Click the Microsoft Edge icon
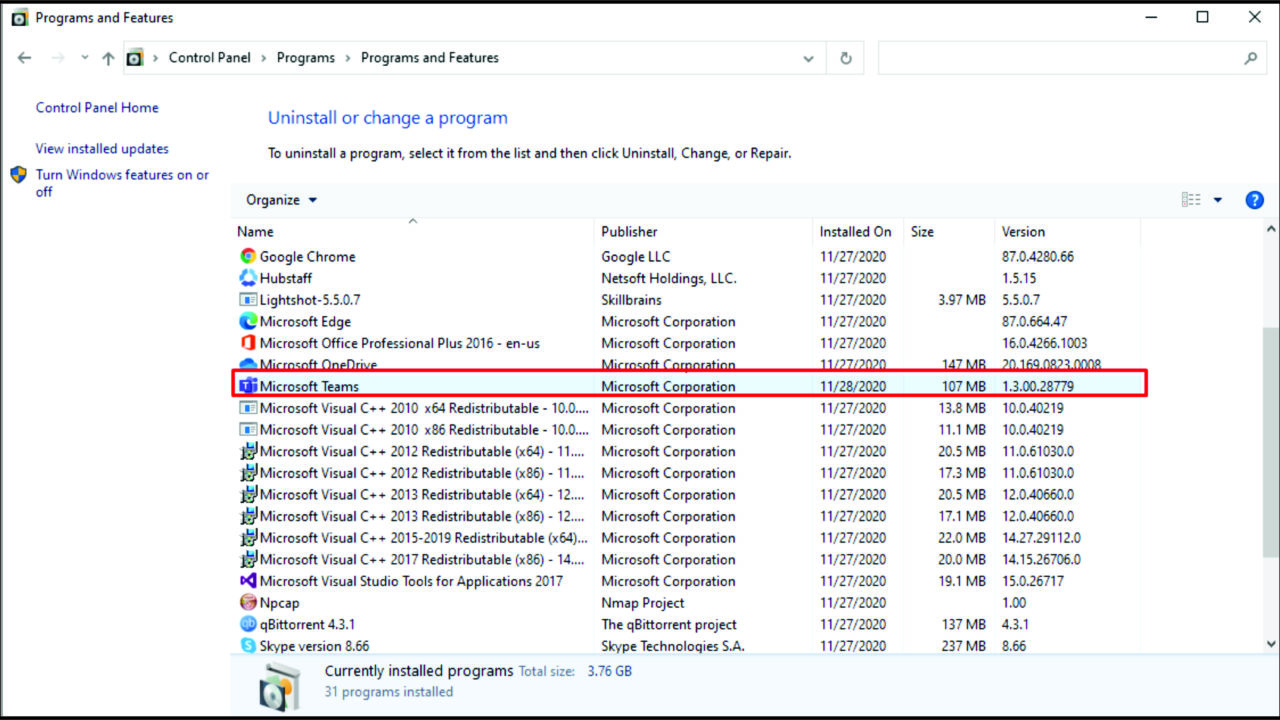 pyautogui.click(x=246, y=321)
